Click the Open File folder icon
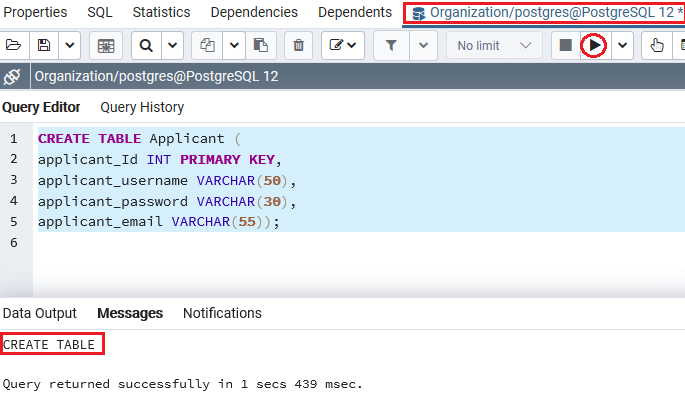 pos(13,45)
